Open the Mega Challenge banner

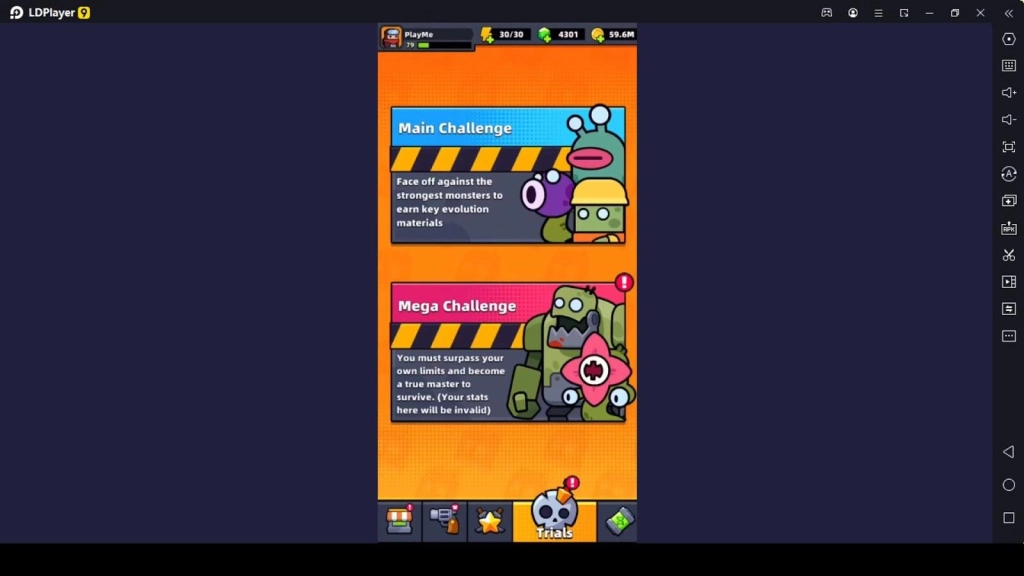click(x=507, y=352)
